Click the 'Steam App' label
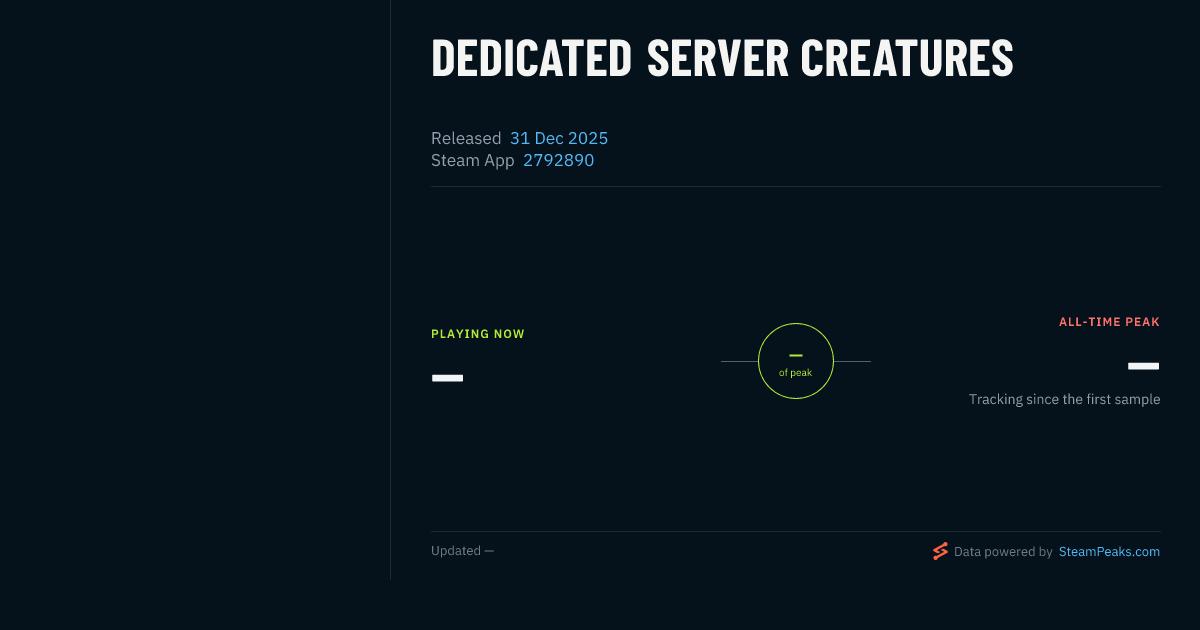Screen dimensions: 1200x630 473,160
